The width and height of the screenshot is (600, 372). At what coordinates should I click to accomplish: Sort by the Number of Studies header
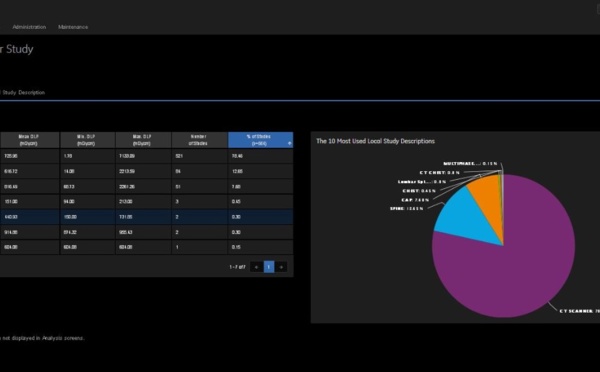[x=199, y=140]
